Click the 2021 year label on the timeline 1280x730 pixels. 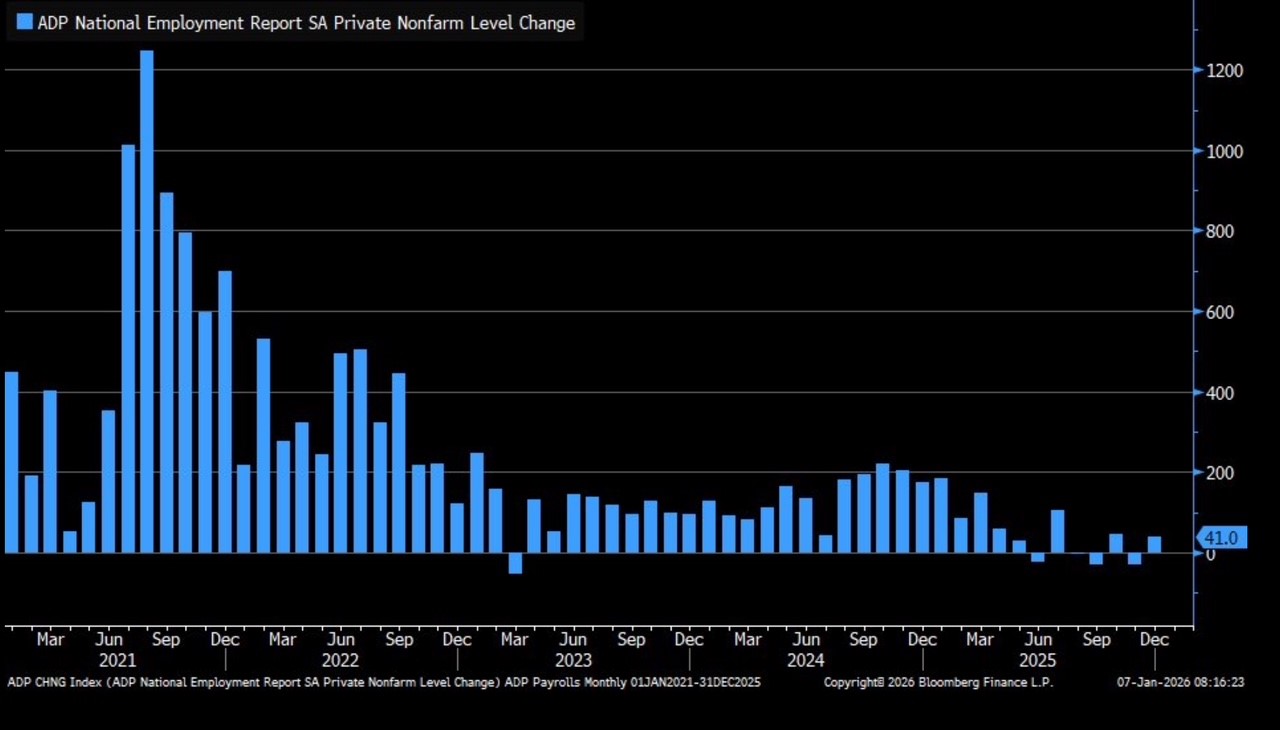[x=117, y=661]
